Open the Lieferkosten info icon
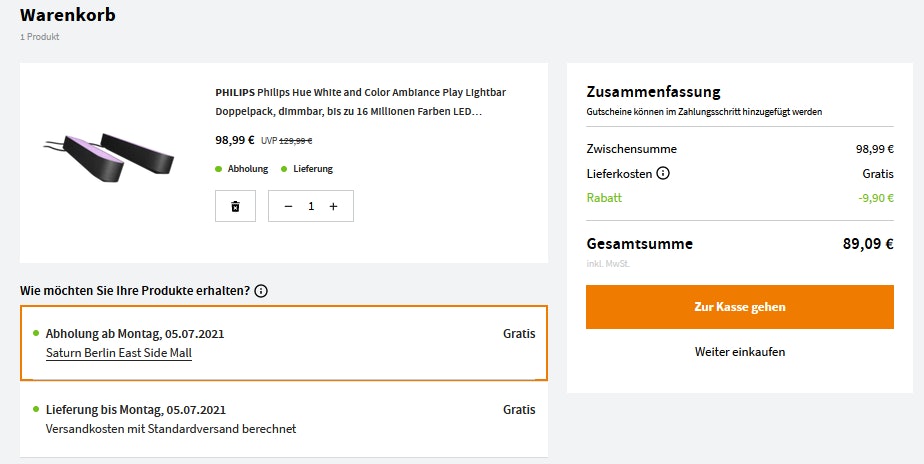The height and width of the screenshot is (464, 924). [663, 174]
